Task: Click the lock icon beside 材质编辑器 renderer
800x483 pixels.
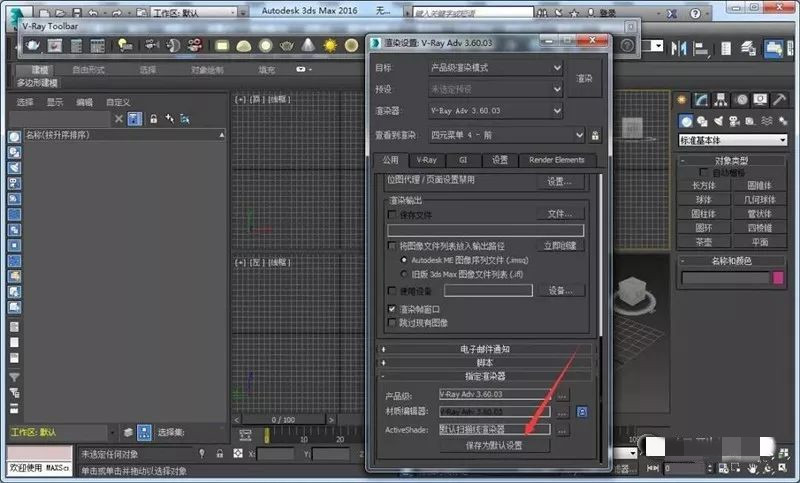Action: [582, 411]
